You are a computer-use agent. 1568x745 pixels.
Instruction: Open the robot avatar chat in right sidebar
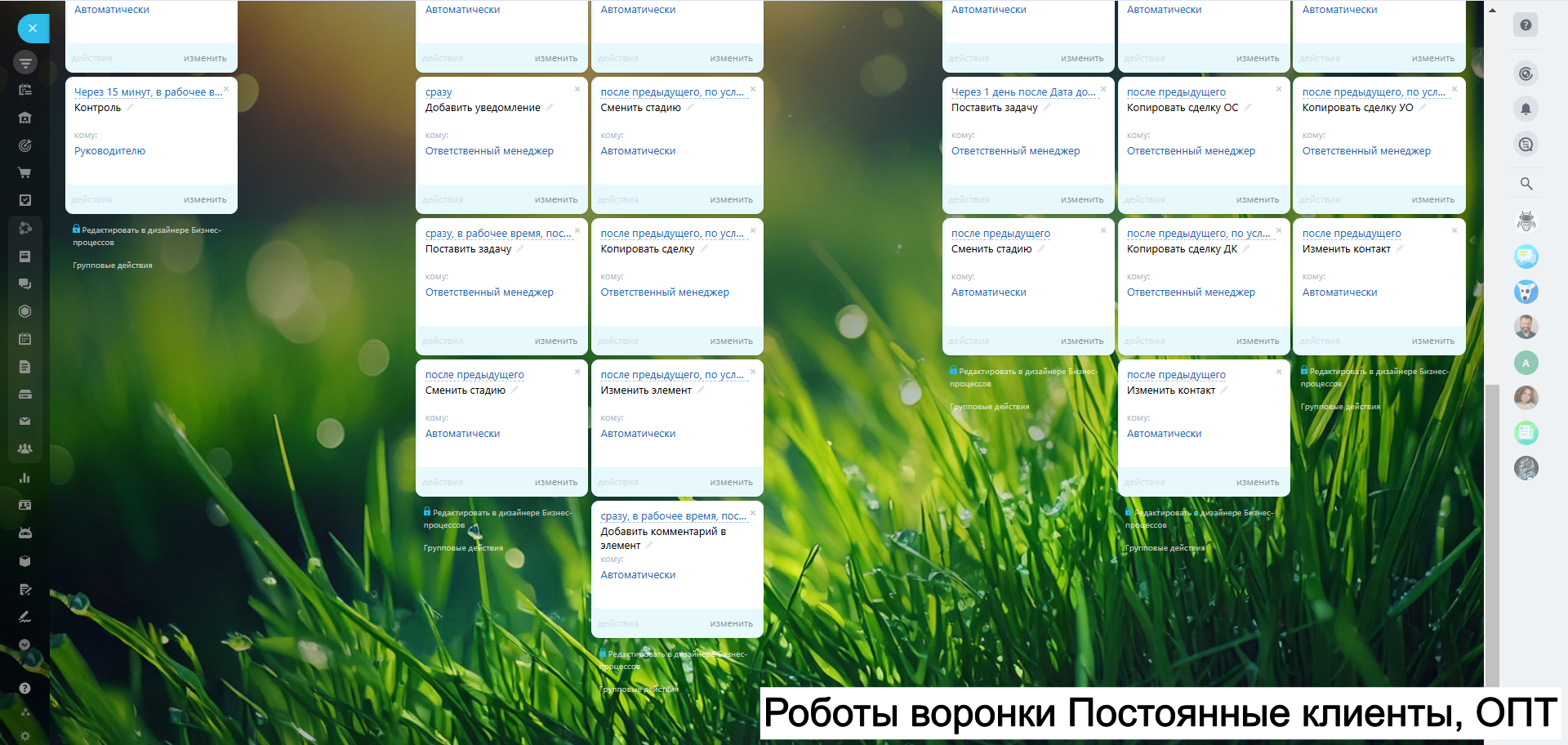1526,221
